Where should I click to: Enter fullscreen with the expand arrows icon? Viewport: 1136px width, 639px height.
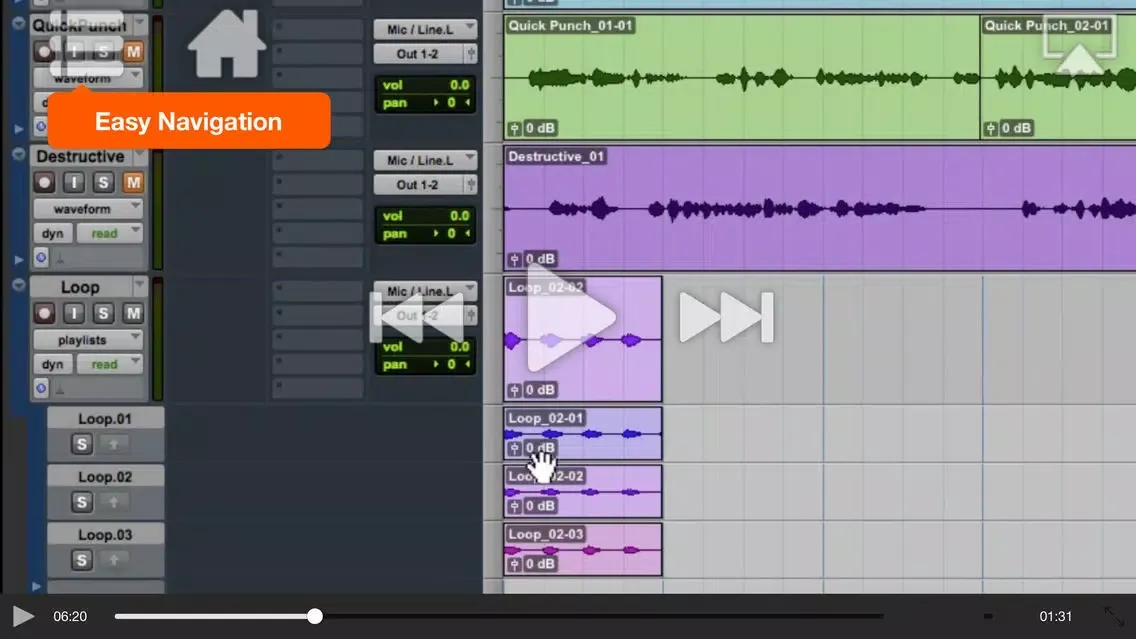(1114, 617)
